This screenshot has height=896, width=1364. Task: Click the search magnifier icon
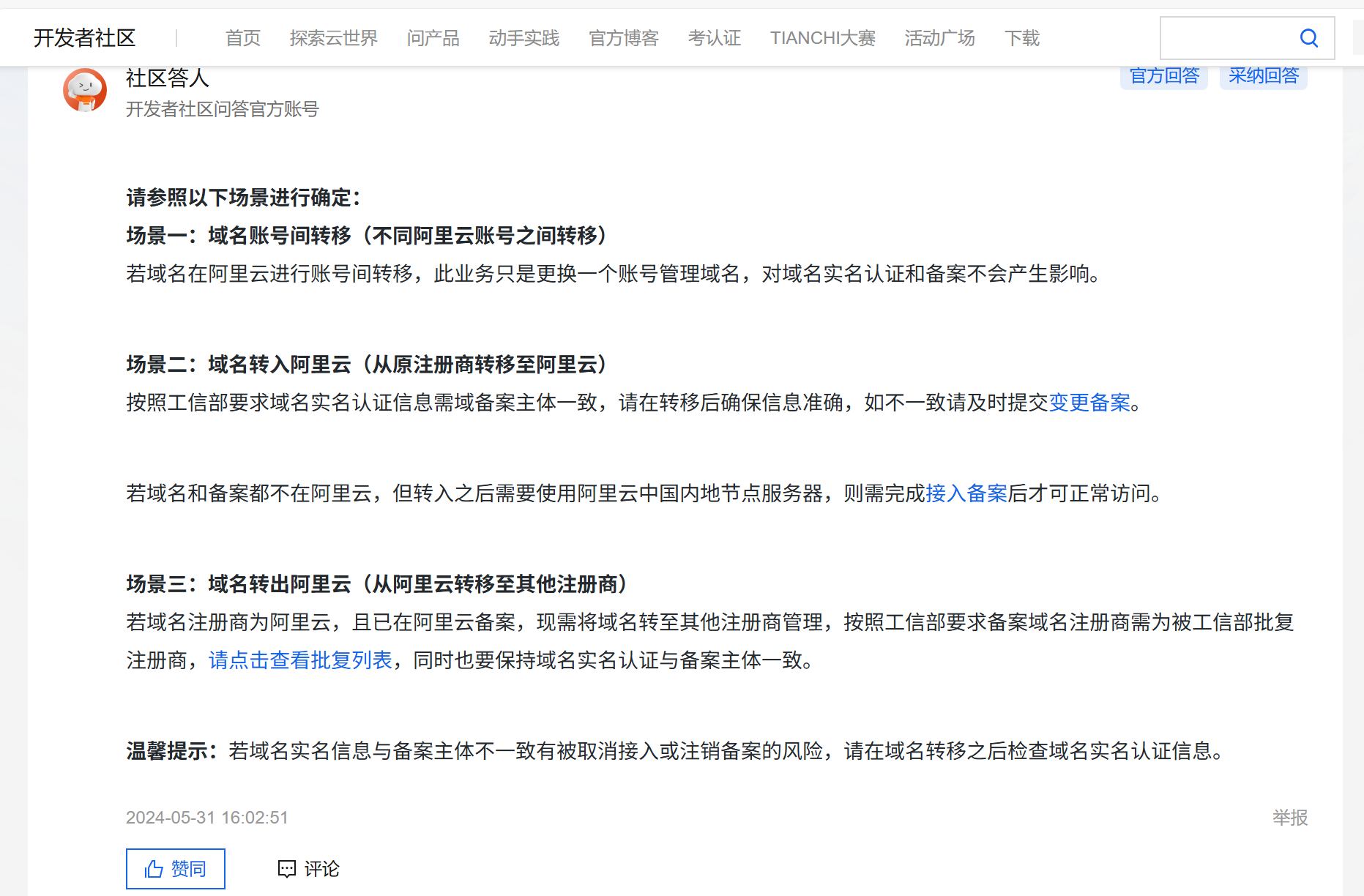1308,38
